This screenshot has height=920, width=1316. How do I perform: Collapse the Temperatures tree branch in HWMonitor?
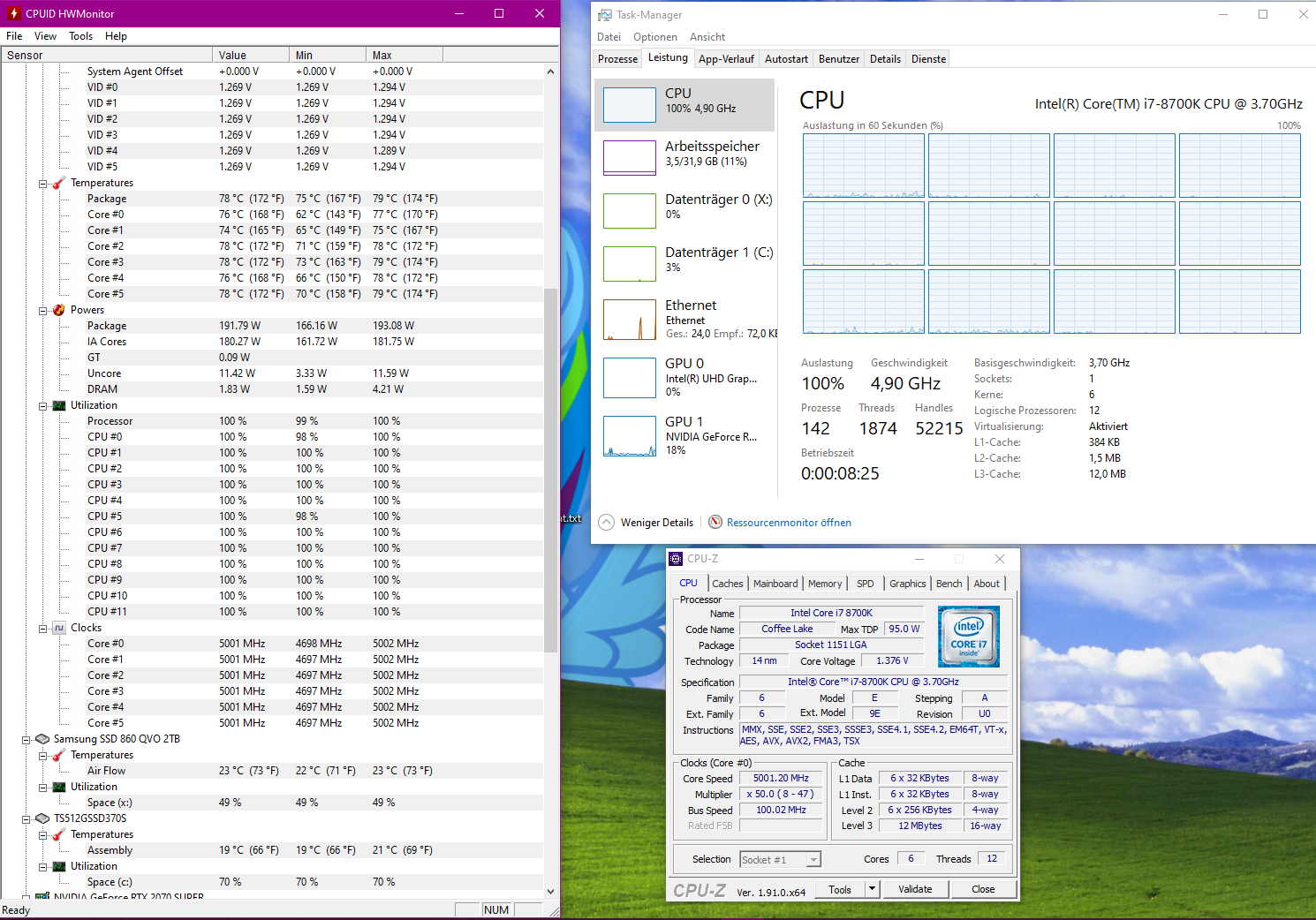[x=42, y=183]
